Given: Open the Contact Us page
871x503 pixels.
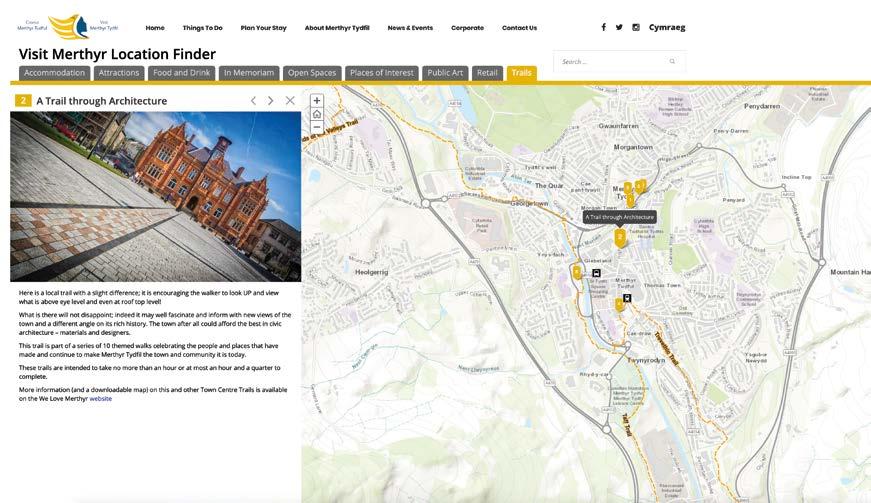Looking at the screenshot, I should tap(519, 28).
